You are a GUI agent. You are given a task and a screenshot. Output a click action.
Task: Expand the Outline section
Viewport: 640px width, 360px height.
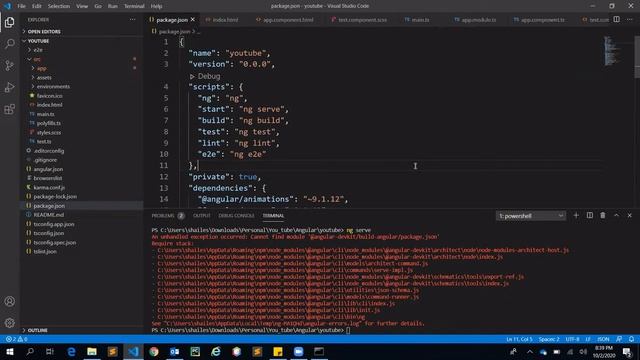pyautogui.click(x=38, y=330)
